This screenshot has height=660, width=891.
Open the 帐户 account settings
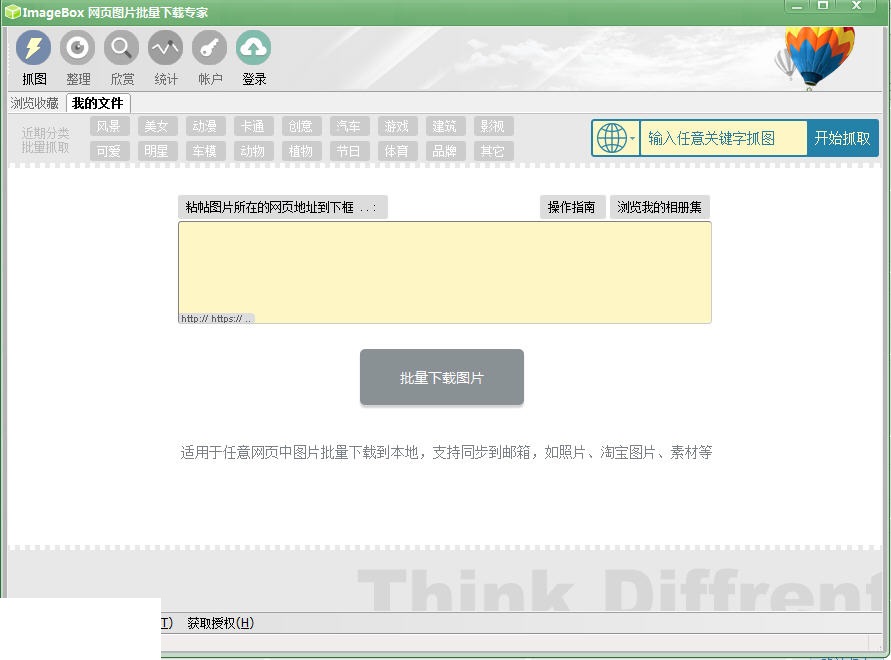(209, 57)
